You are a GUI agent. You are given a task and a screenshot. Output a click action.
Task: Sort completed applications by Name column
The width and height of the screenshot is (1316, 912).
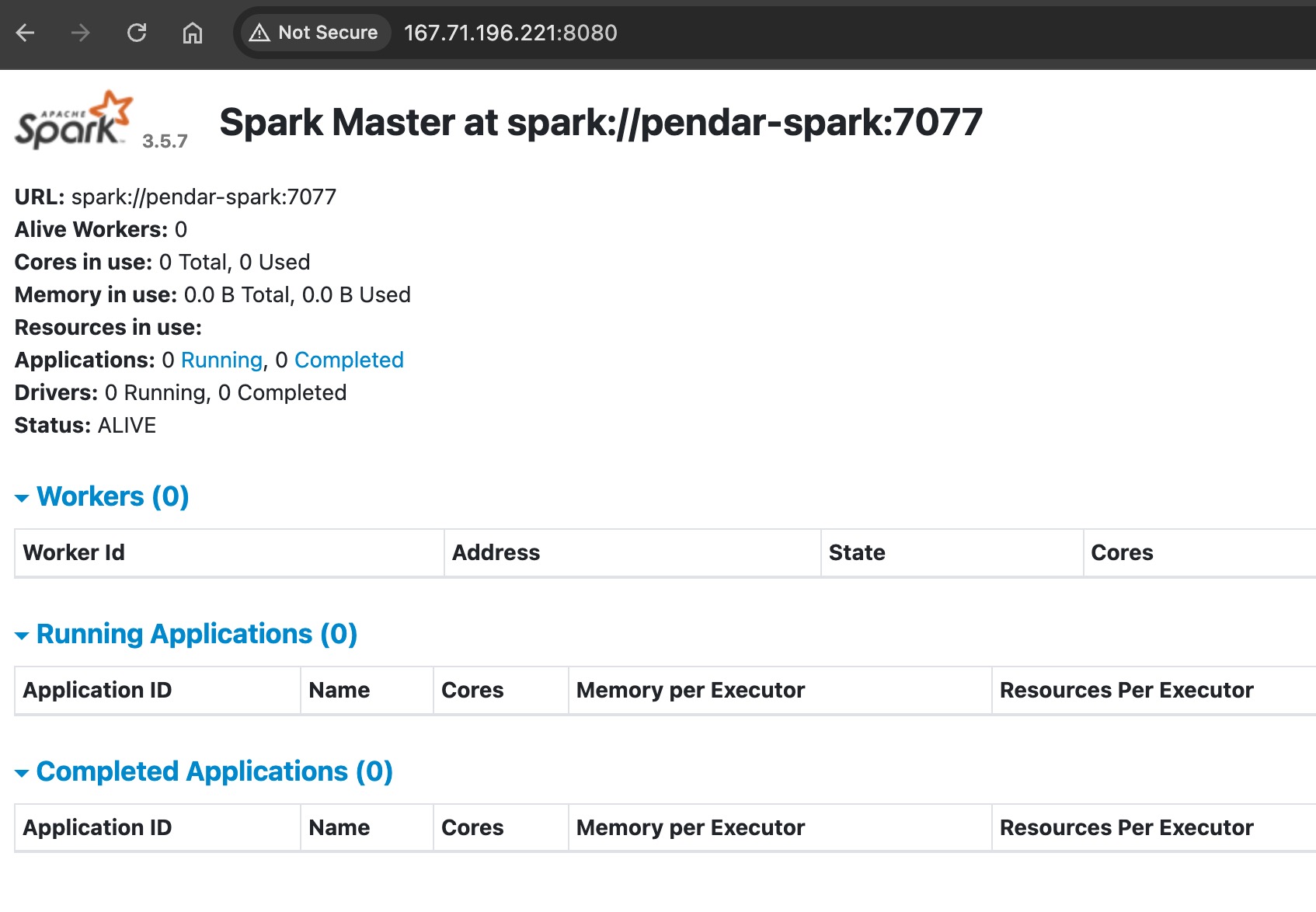click(339, 827)
